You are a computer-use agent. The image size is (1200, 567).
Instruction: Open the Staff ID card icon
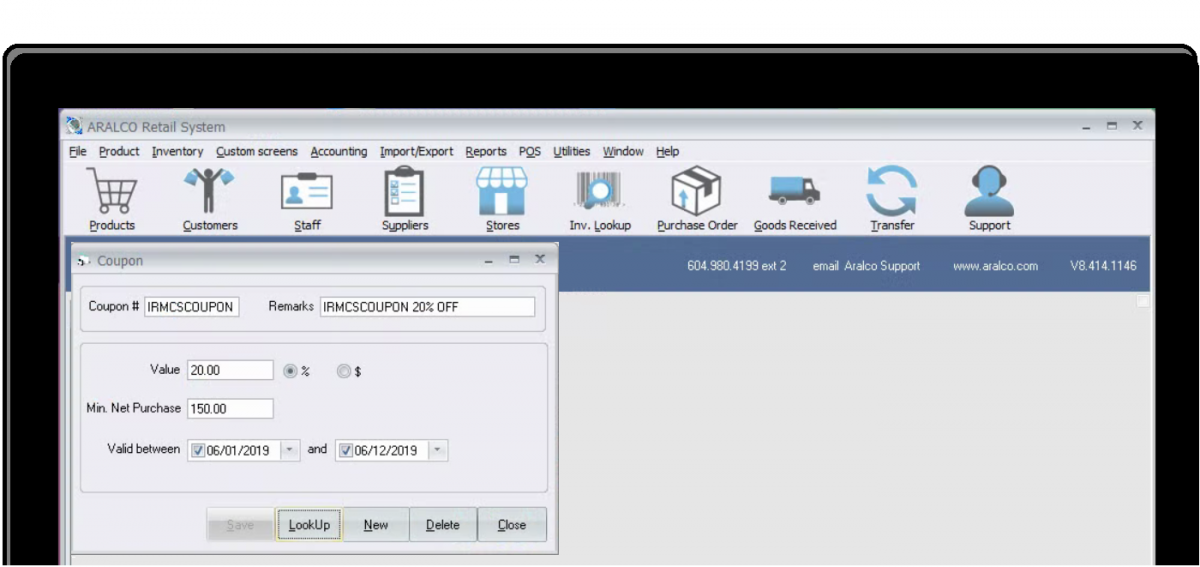coord(307,191)
